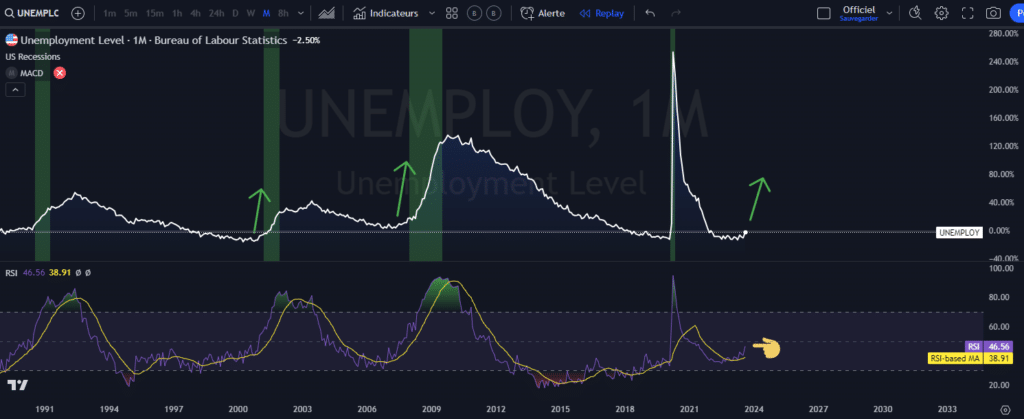Open chart settings gear icon

pyautogui.click(x=941, y=14)
